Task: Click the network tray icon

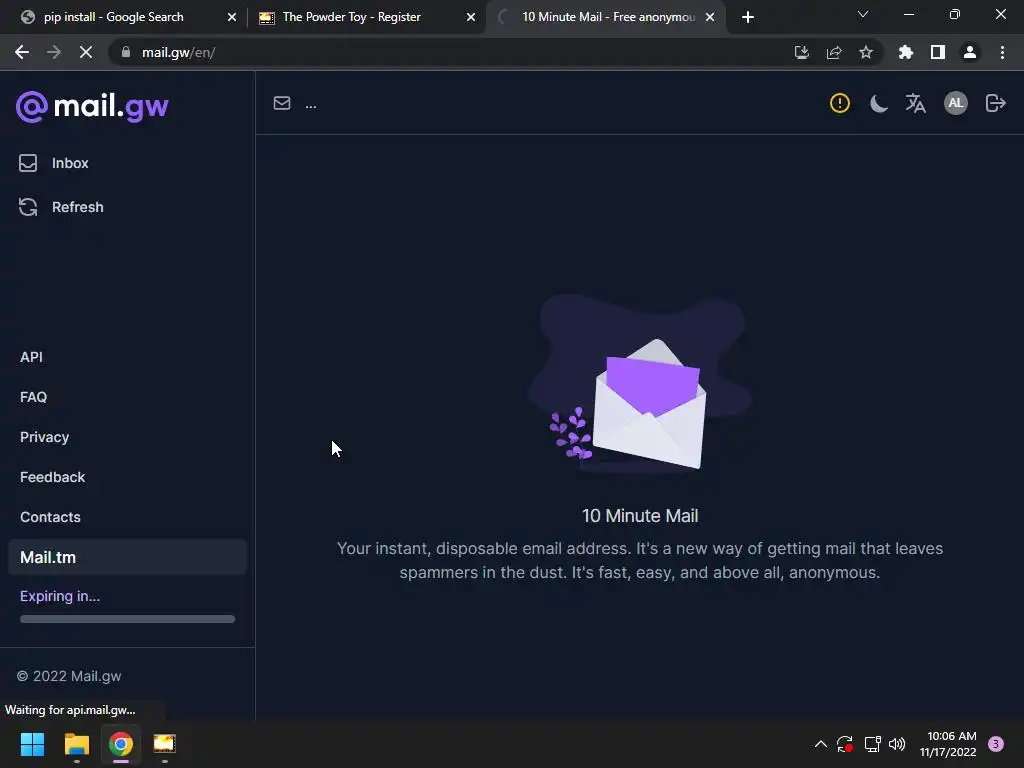Action: [x=872, y=744]
